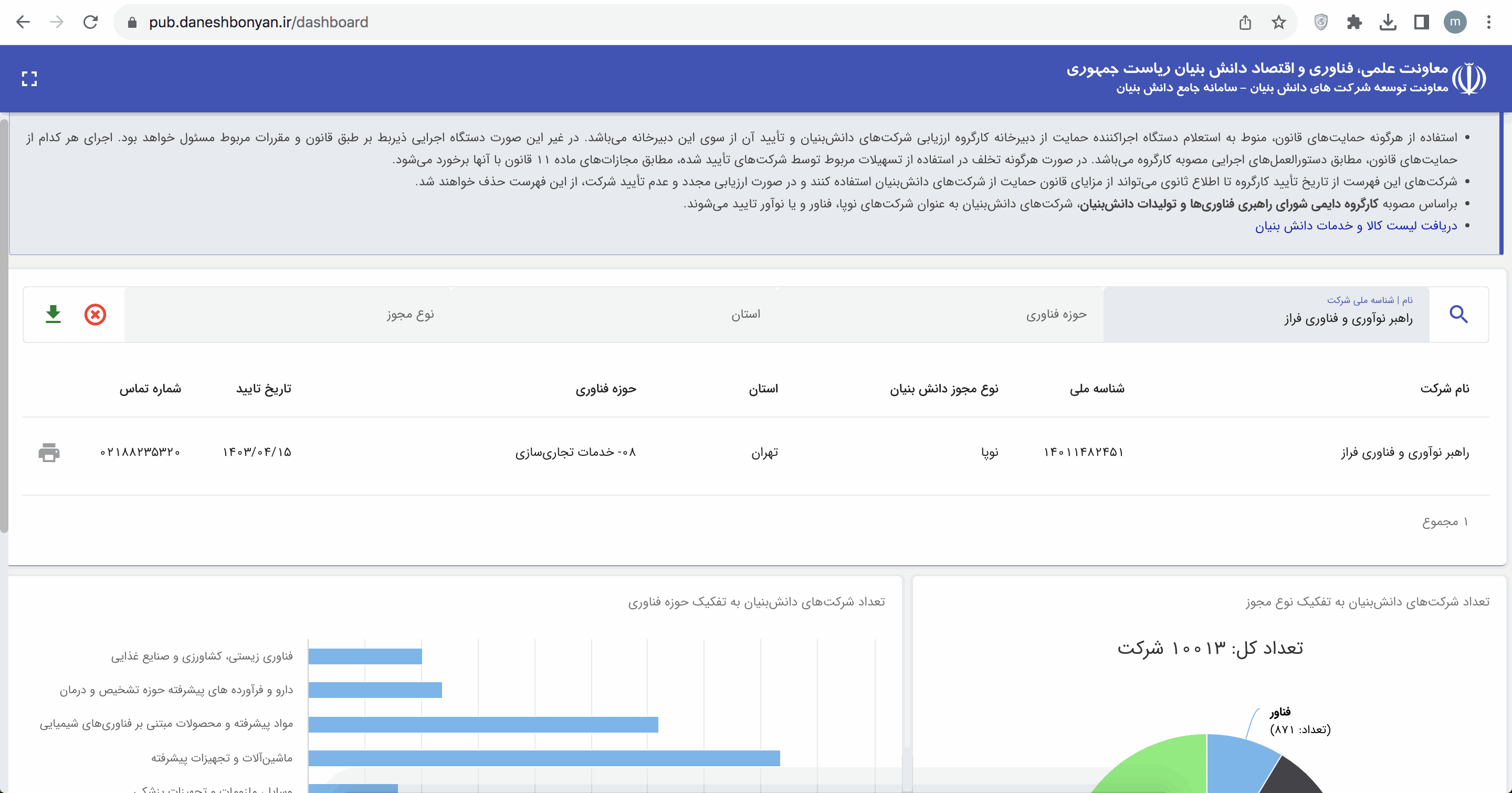Go forward in browser history
Screen dimensions: 1512x793
click(x=56, y=22)
